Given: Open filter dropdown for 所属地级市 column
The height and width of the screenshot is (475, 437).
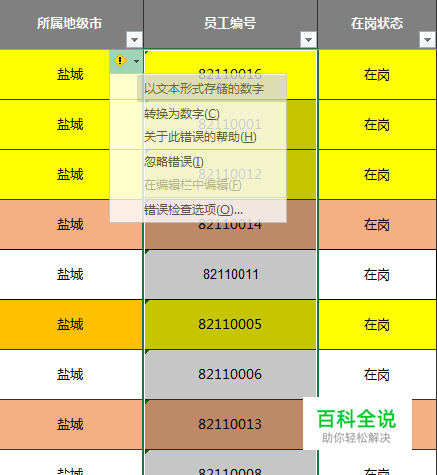Looking at the screenshot, I should pos(134,40).
